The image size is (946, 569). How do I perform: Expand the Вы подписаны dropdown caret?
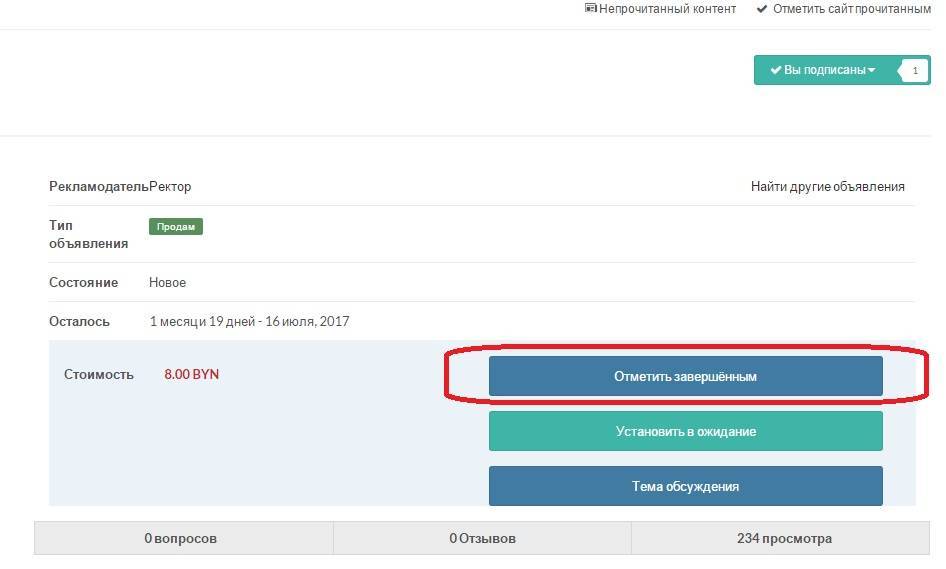coord(871,70)
